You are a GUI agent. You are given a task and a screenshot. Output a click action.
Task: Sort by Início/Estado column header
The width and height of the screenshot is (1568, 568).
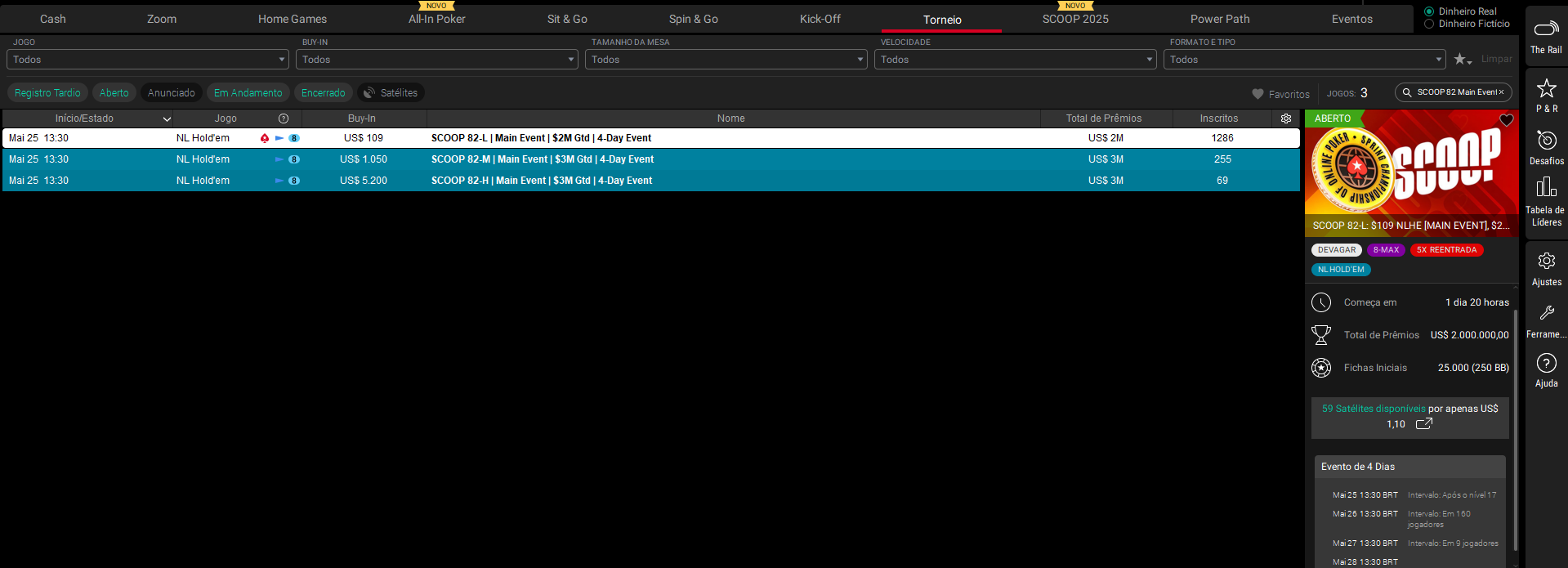[x=87, y=119]
